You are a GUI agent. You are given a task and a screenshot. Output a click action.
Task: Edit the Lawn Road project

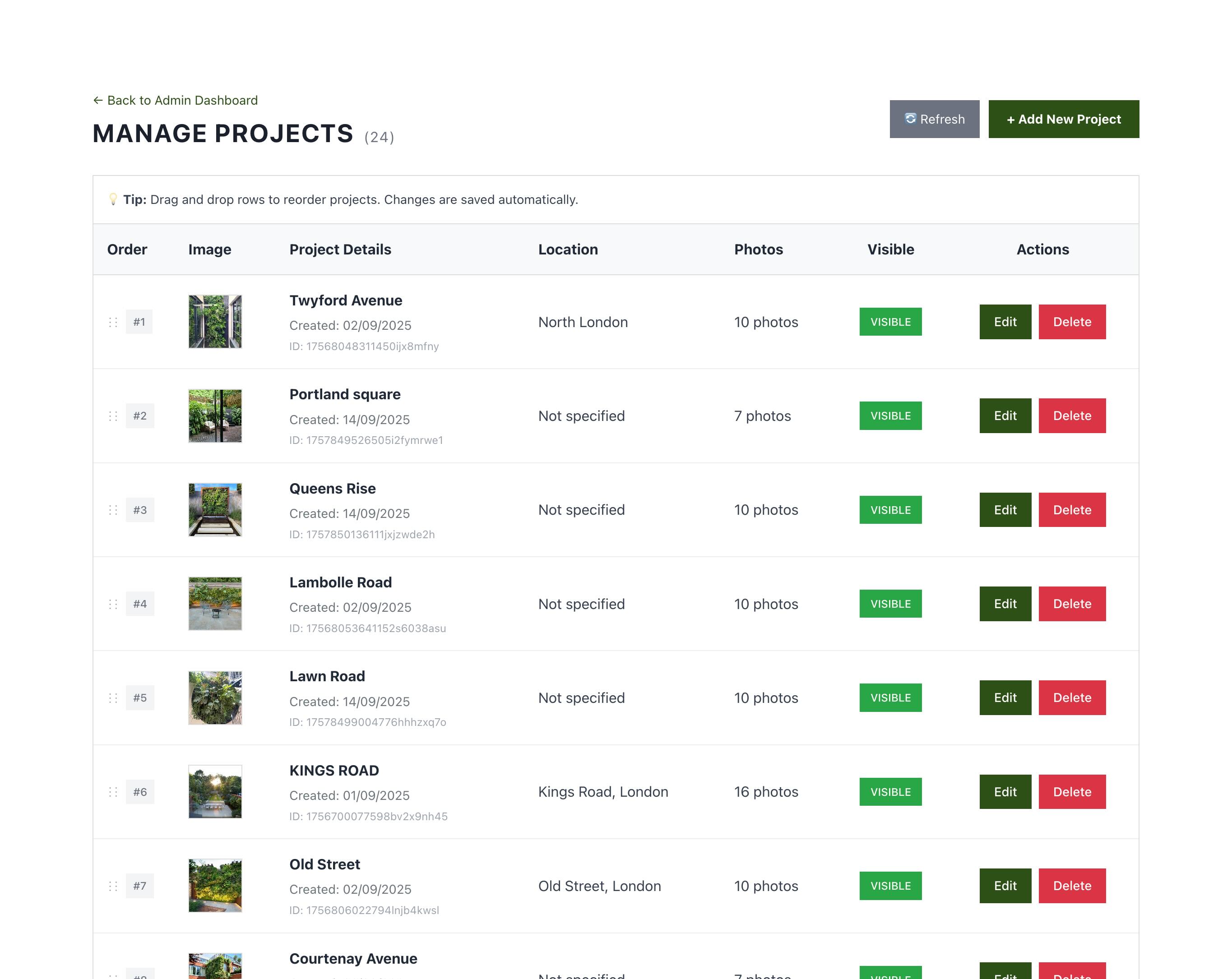click(x=1005, y=698)
